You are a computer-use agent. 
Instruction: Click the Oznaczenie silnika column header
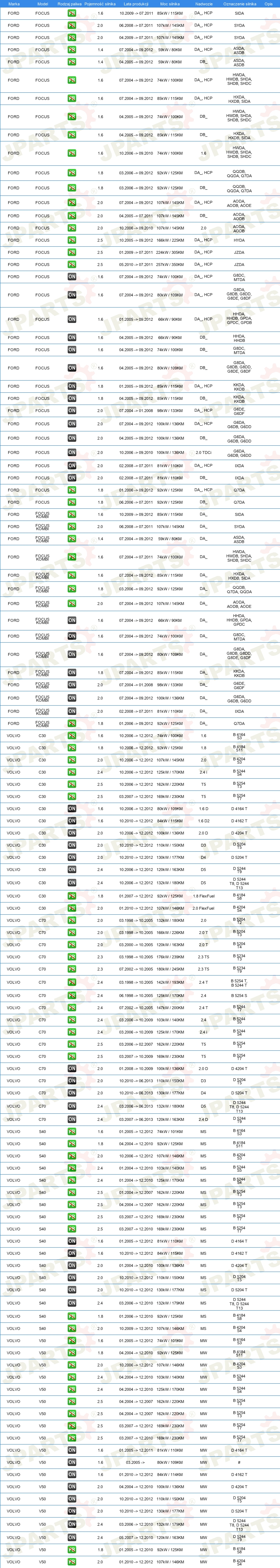[239, 4]
